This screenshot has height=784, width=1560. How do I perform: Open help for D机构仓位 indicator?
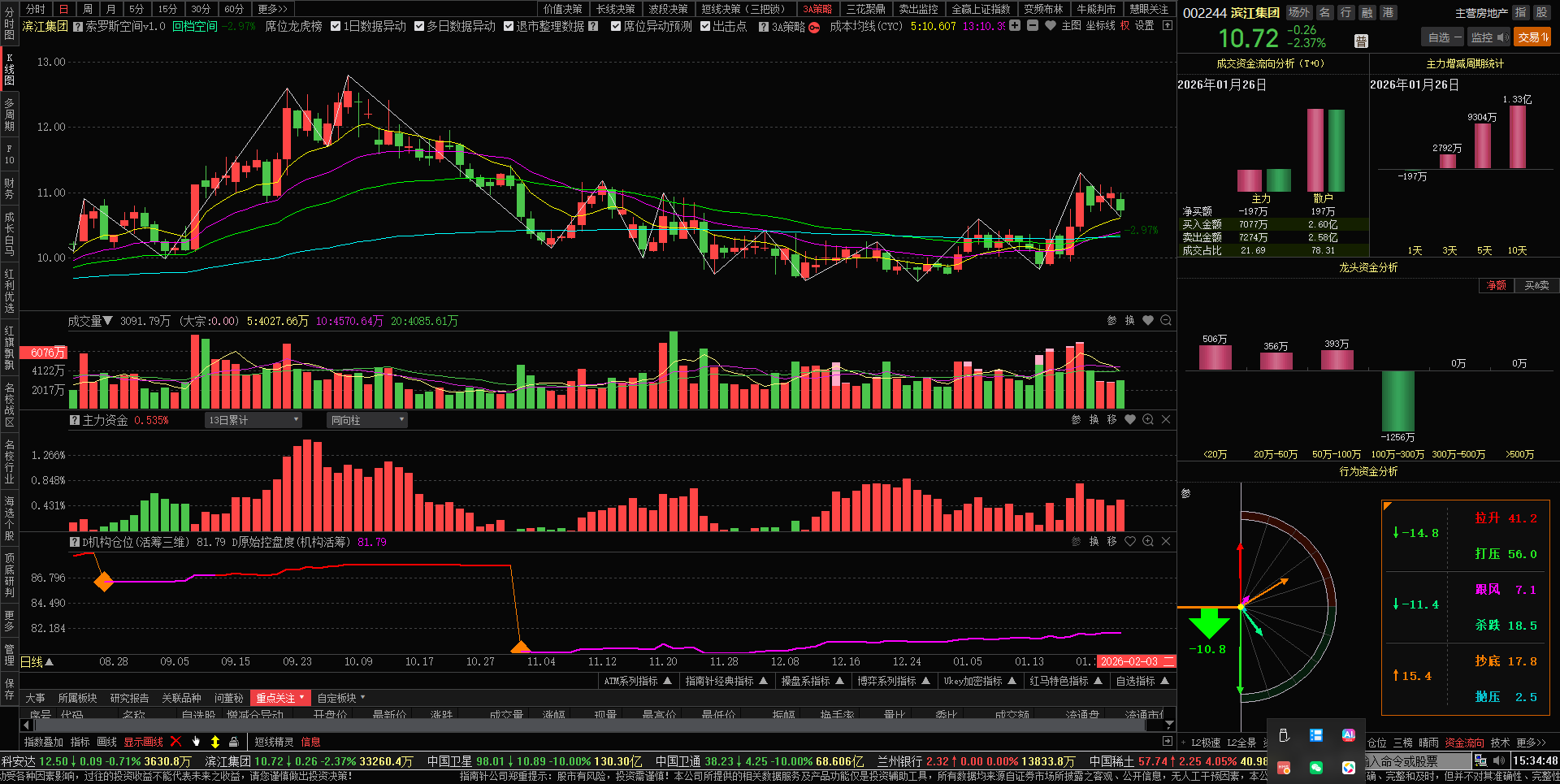click(75, 542)
